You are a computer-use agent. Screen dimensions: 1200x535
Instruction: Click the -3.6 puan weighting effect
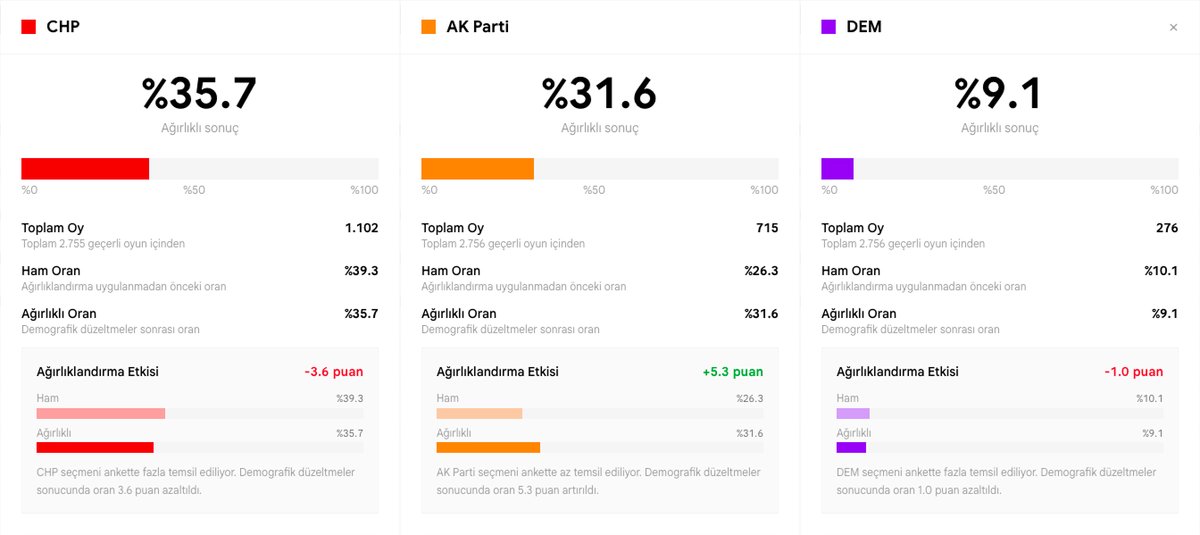pyautogui.click(x=334, y=372)
